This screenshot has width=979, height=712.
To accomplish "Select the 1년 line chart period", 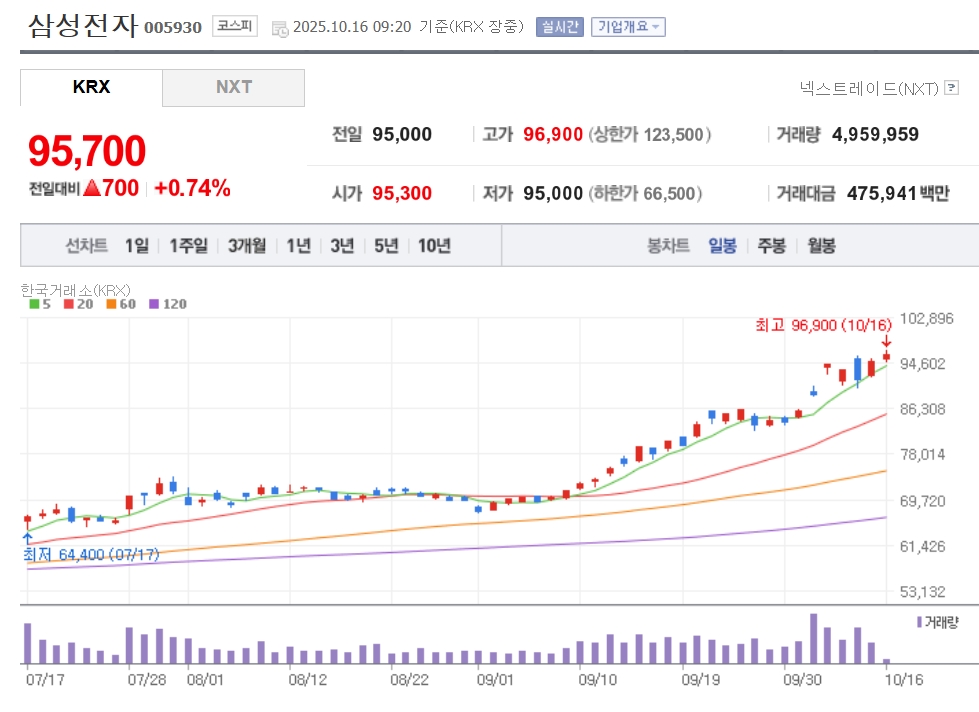I will [298, 246].
